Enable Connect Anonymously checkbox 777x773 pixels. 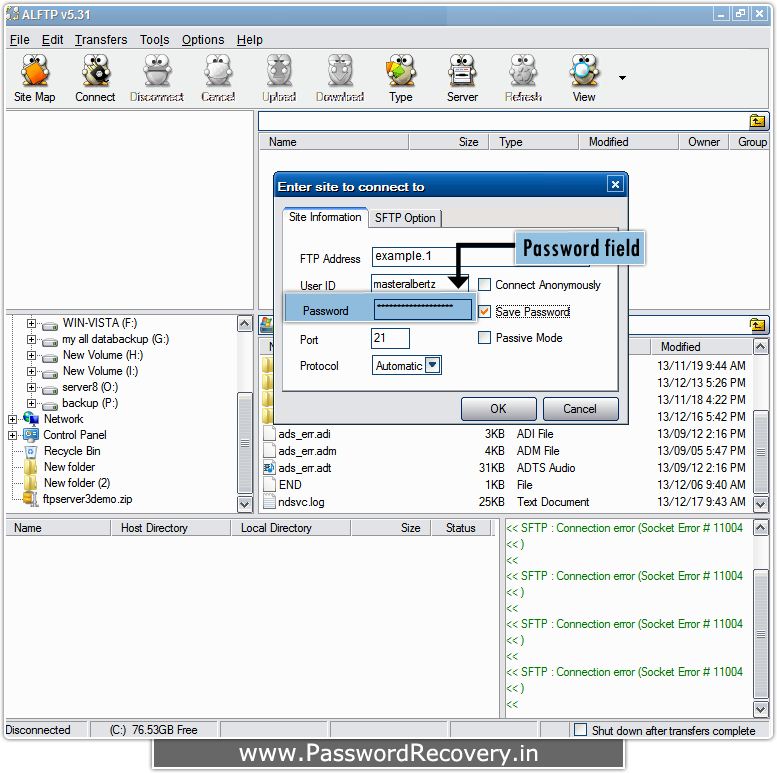click(484, 285)
